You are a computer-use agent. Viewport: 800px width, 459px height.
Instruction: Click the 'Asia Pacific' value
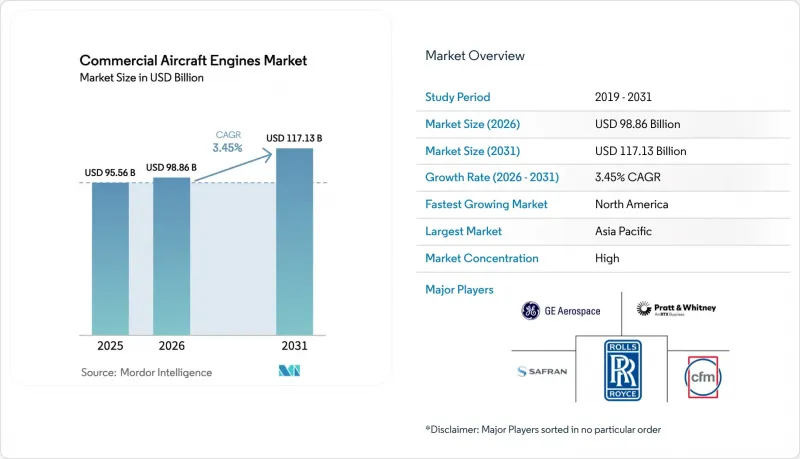(x=623, y=231)
